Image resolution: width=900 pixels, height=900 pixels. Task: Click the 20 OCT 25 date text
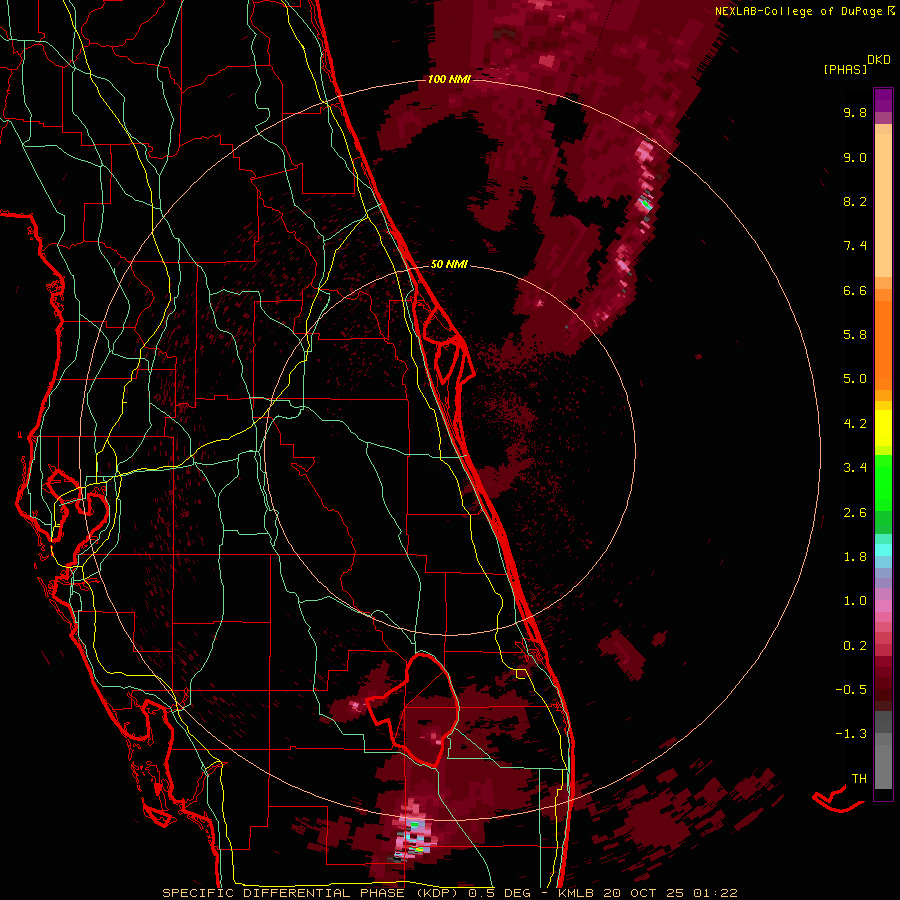(x=644, y=893)
